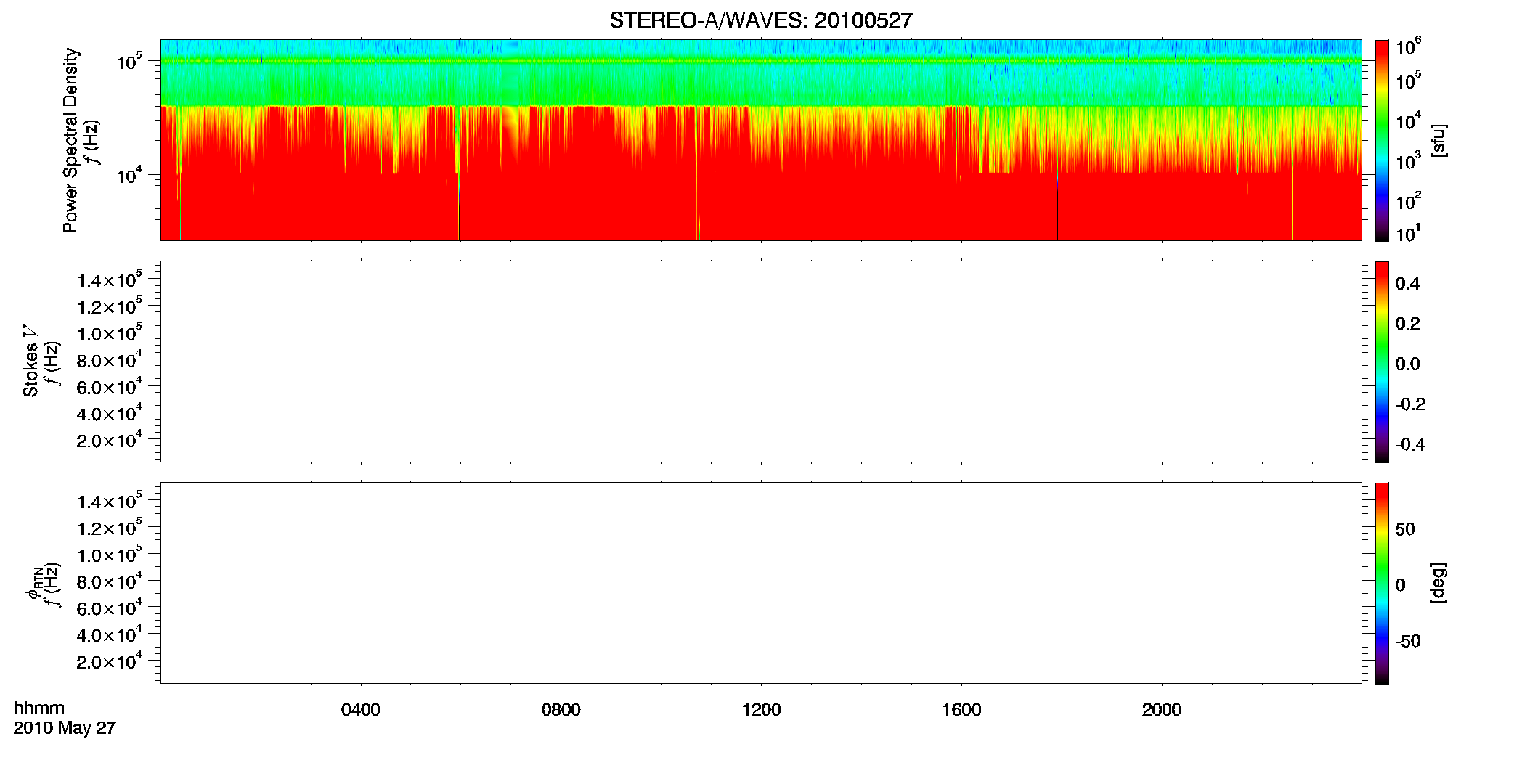Click the 1200 time axis label
This screenshot has height=784, width=1522.
(x=761, y=710)
